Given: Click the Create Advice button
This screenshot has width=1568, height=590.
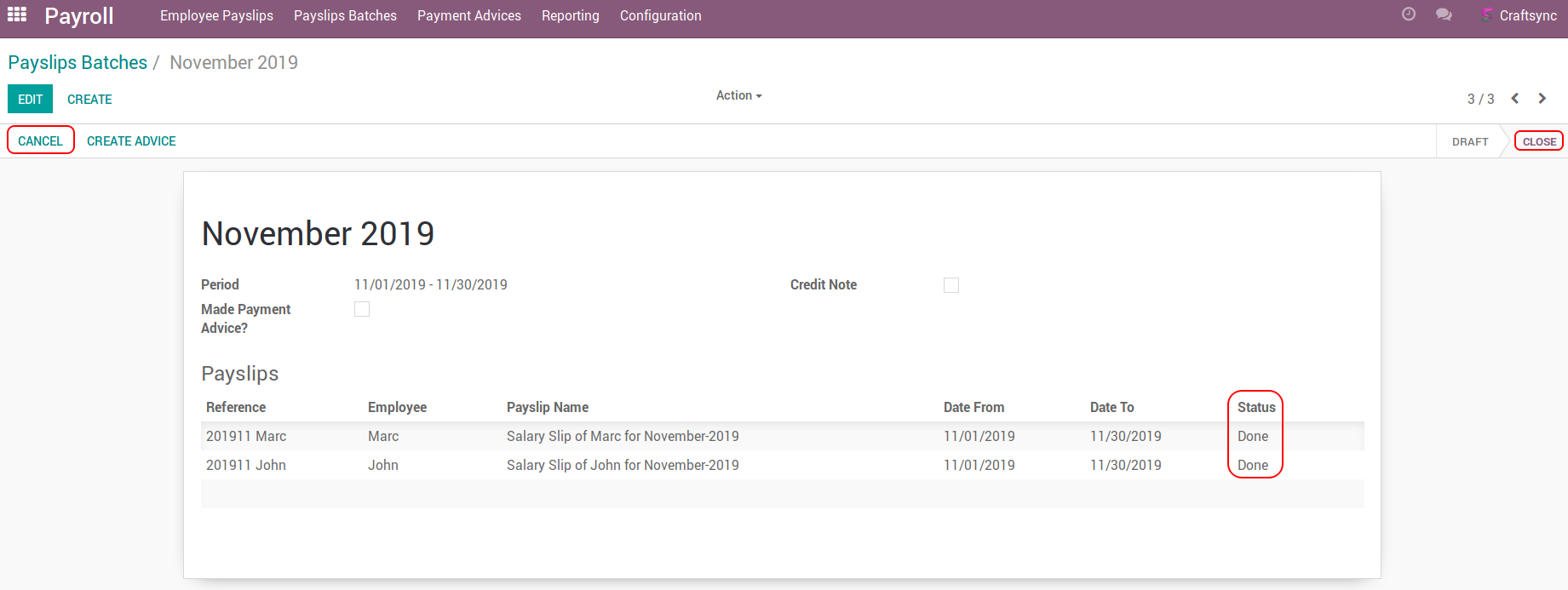Looking at the screenshot, I should tap(131, 141).
